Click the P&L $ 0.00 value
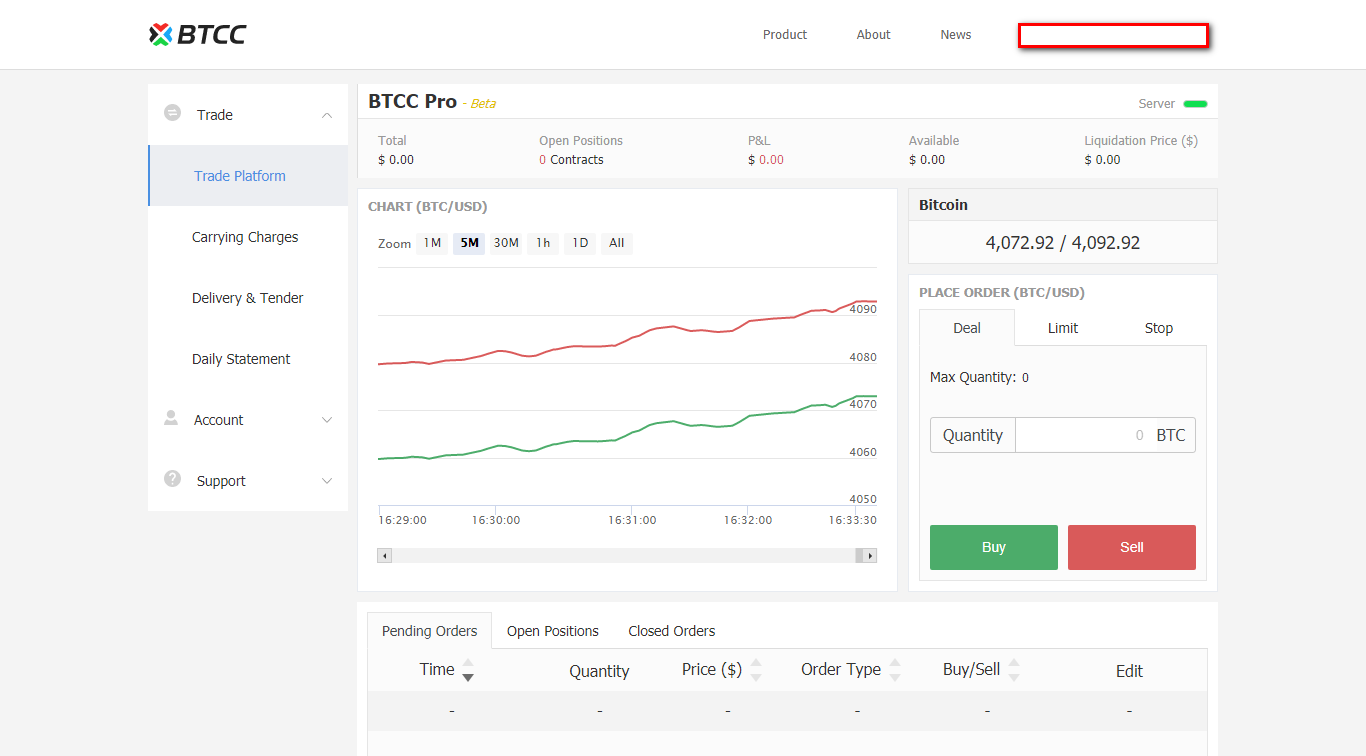 [x=766, y=160]
